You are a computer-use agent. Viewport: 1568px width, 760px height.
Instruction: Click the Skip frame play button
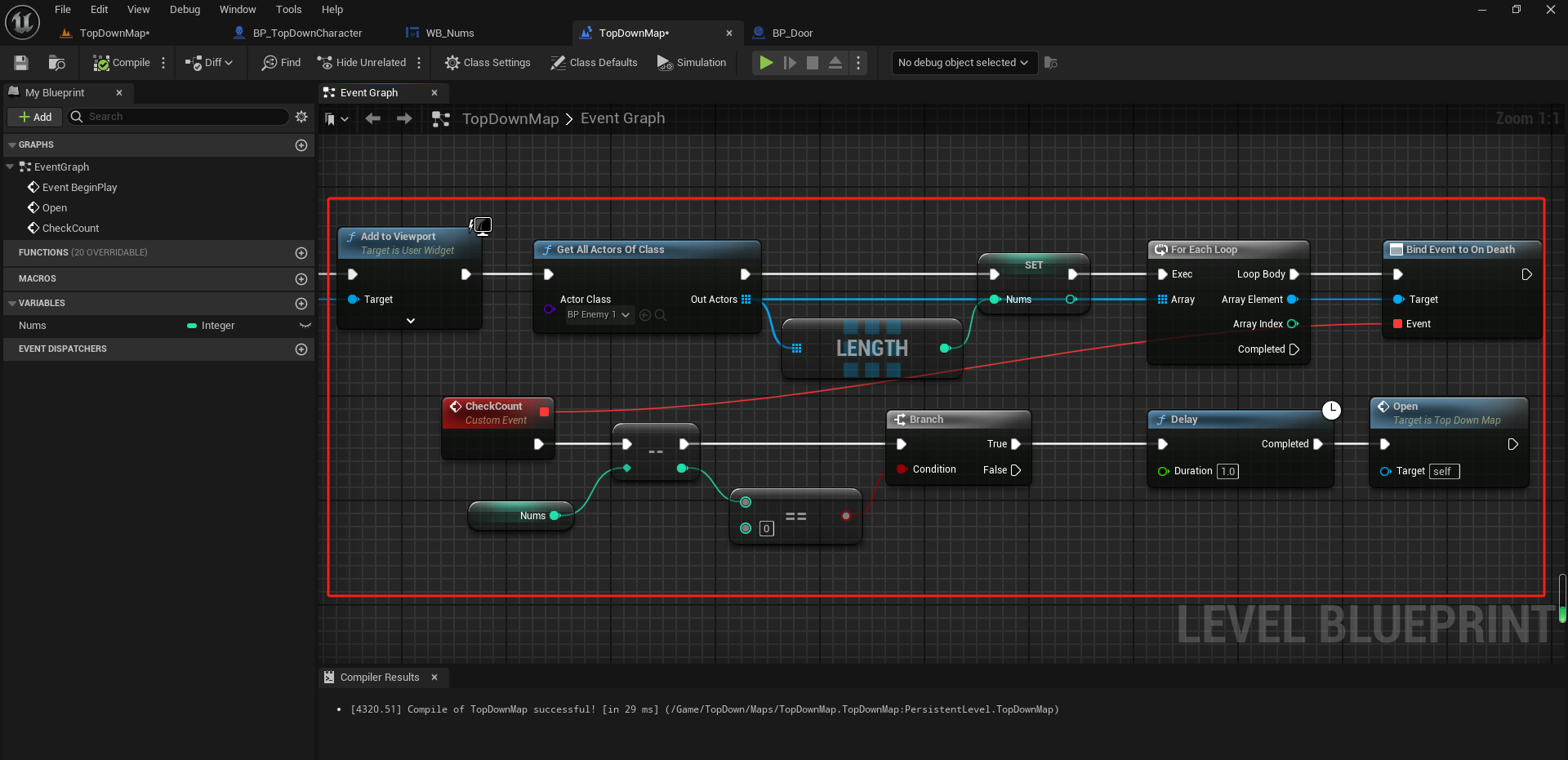pos(790,63)
